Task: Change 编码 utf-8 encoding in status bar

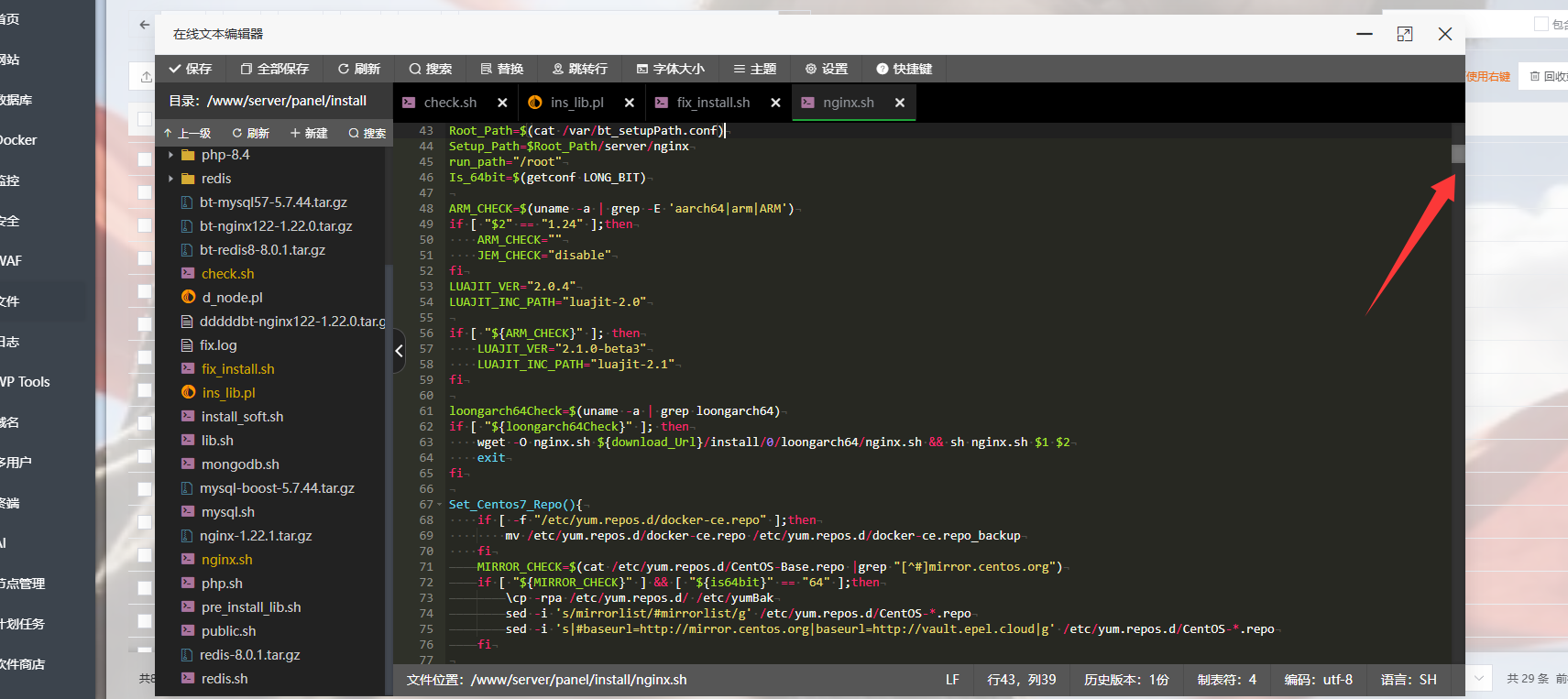Action: (1318, 680)
